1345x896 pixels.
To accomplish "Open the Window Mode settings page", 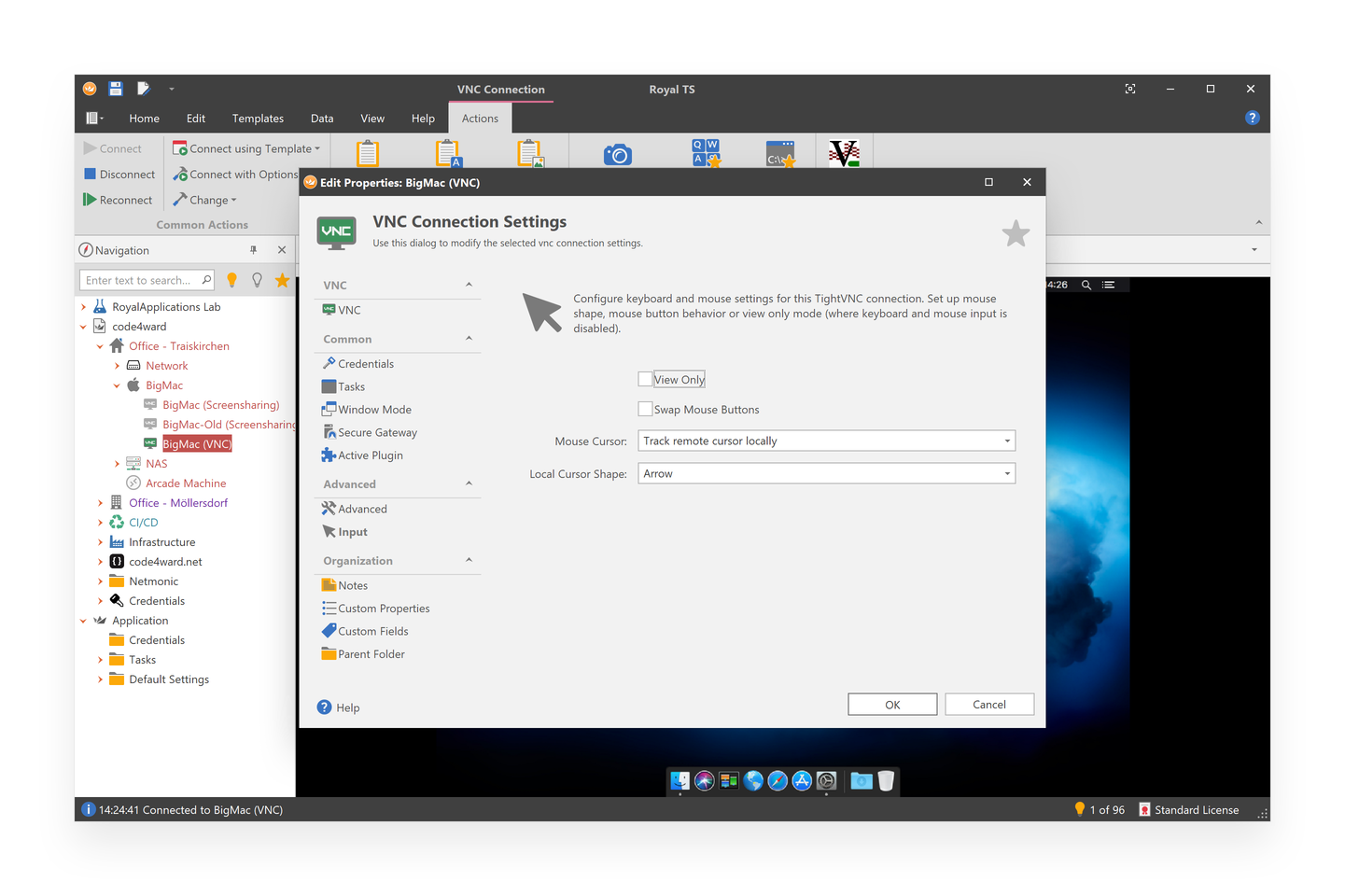I will tap(373, 409).
